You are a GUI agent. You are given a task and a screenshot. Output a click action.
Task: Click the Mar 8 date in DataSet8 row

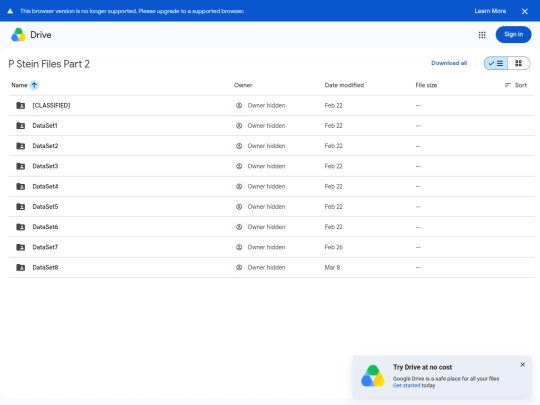point(332,267)
